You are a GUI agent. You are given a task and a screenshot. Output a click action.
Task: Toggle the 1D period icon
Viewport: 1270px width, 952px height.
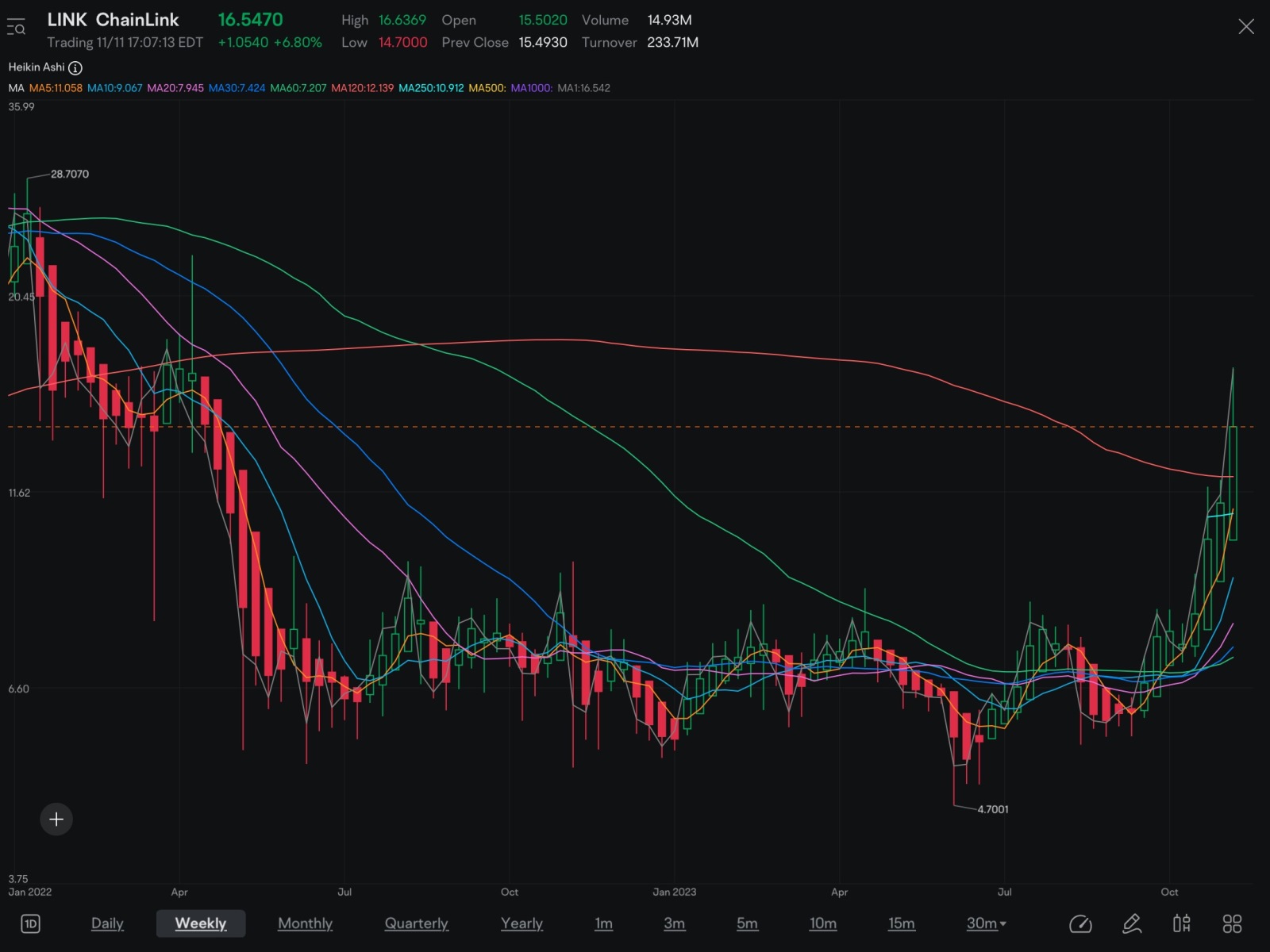(x=30, y=923)
